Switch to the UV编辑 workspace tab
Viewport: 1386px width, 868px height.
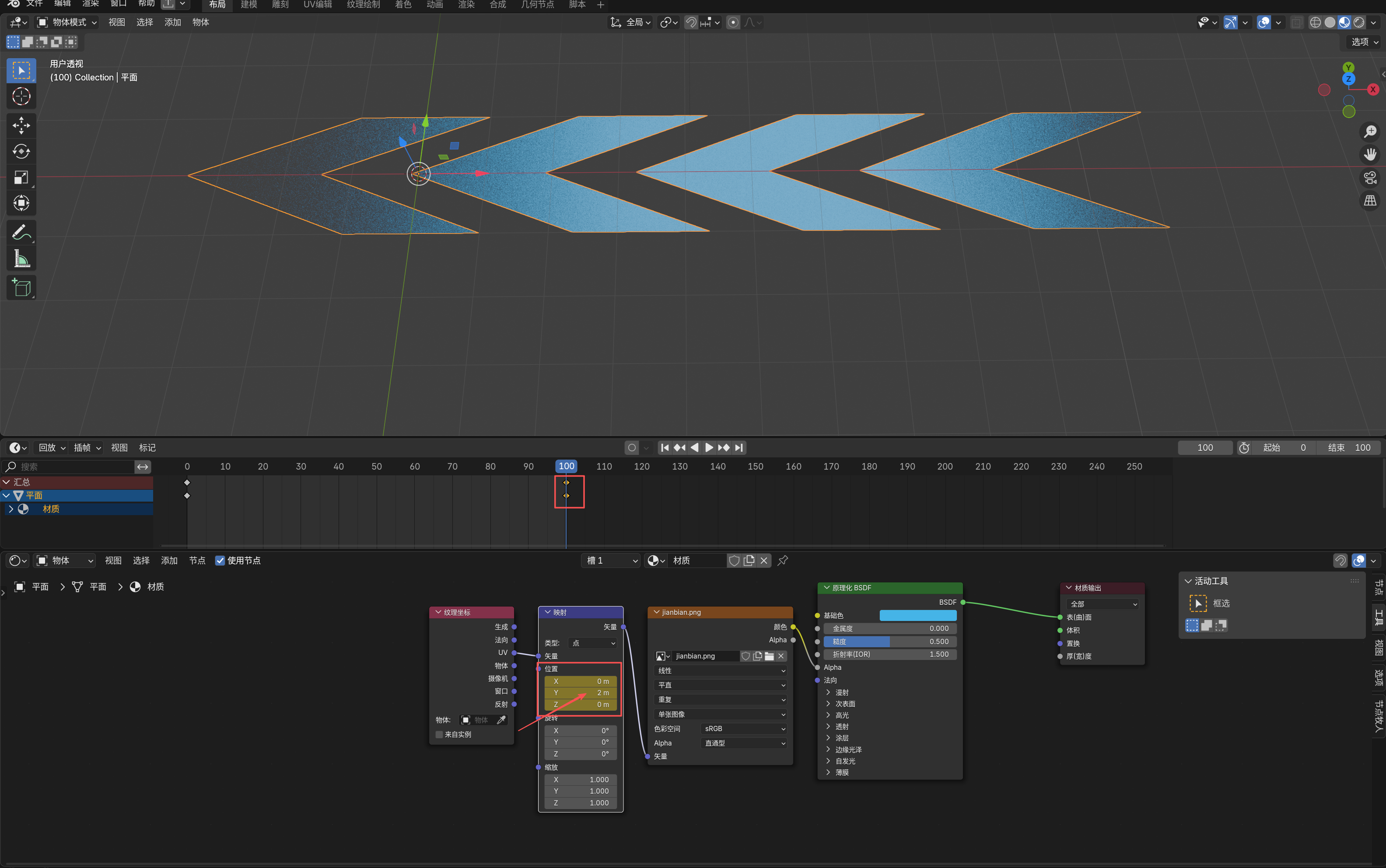(317, 5)
